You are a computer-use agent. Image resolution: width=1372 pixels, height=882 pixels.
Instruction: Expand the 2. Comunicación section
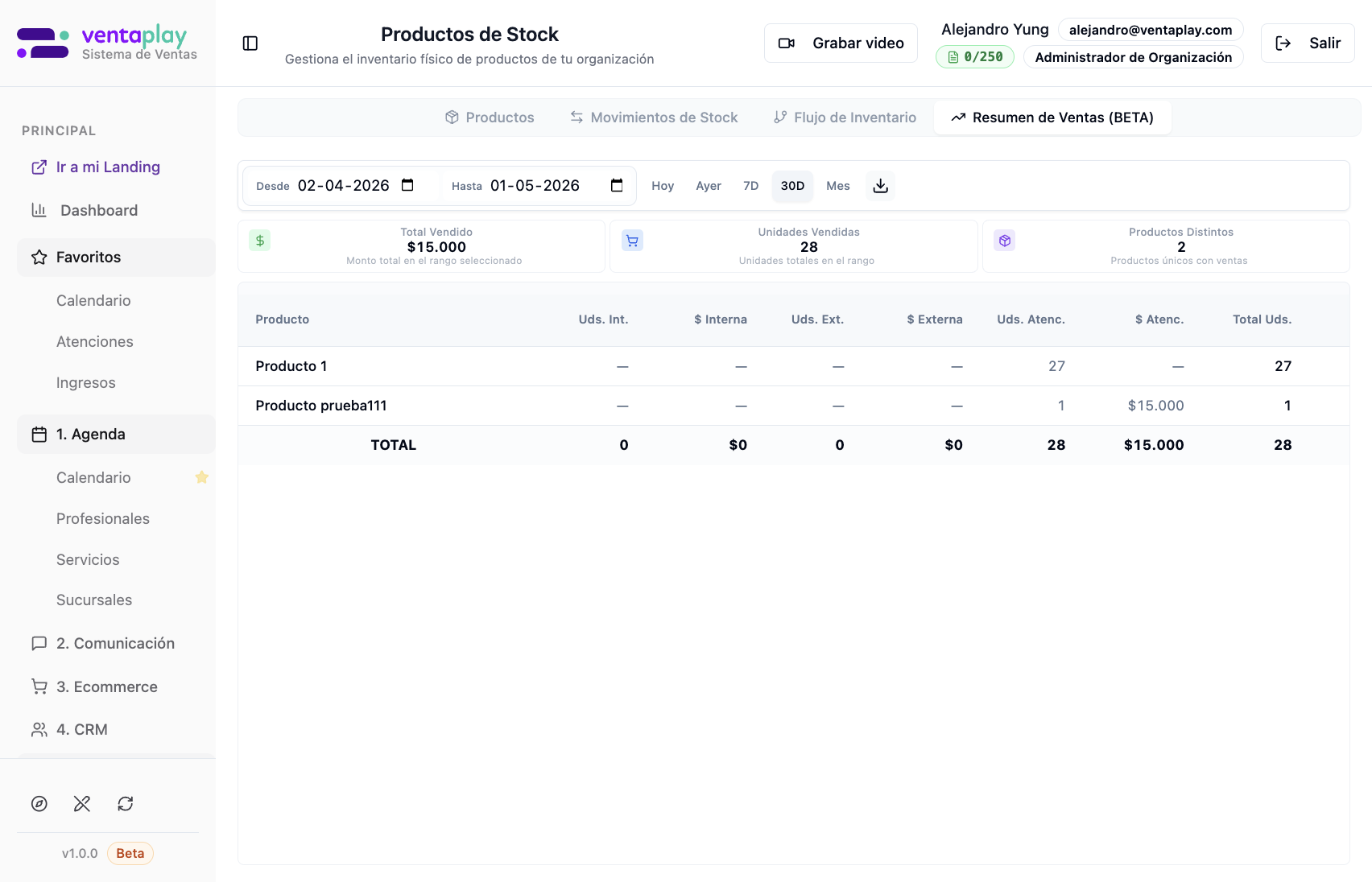click(116, 644)
